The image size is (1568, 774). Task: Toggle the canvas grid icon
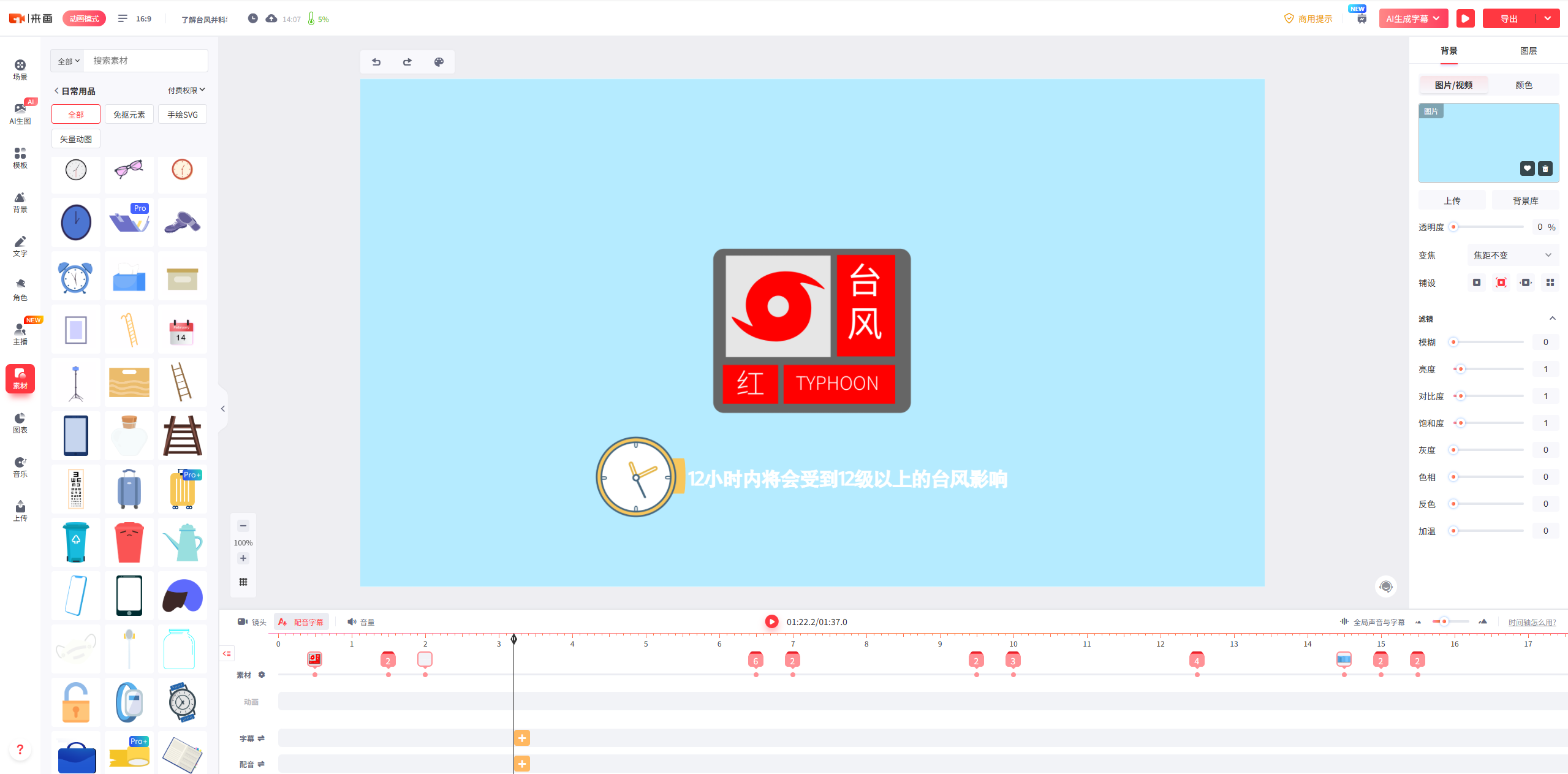(x=243, y=582)
